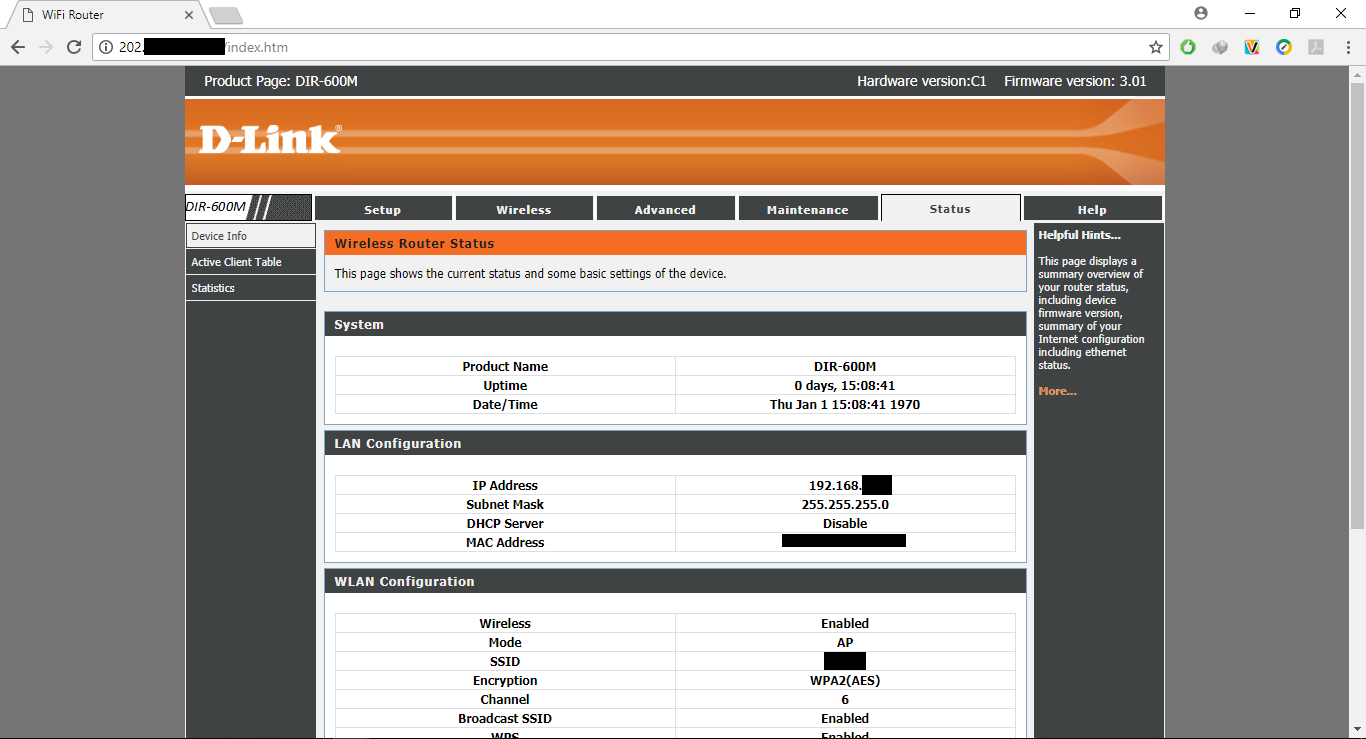Open the Adobe Acrobat PDF extension
The width and height of the screenshot is (1366, 739).
click(x=1316, y=47)
